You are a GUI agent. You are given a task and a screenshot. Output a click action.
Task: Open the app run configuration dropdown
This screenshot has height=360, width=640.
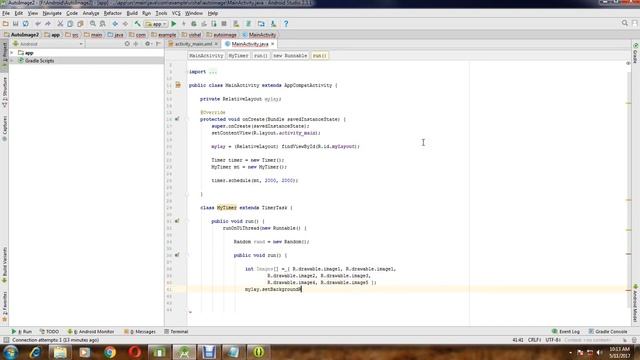(156, 24)
